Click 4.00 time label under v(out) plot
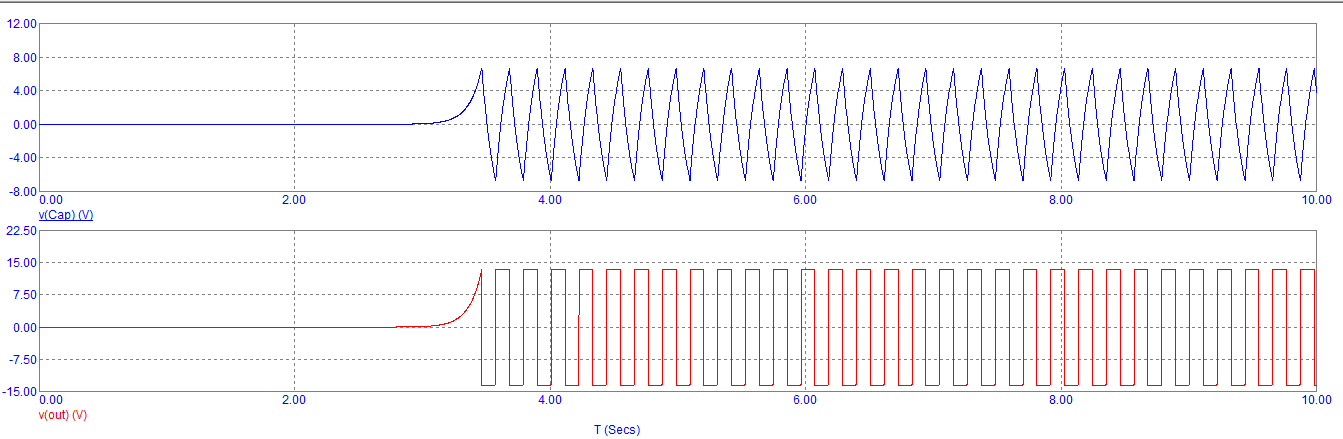The height and width of the screenshot is (439, 1343). 549,399
